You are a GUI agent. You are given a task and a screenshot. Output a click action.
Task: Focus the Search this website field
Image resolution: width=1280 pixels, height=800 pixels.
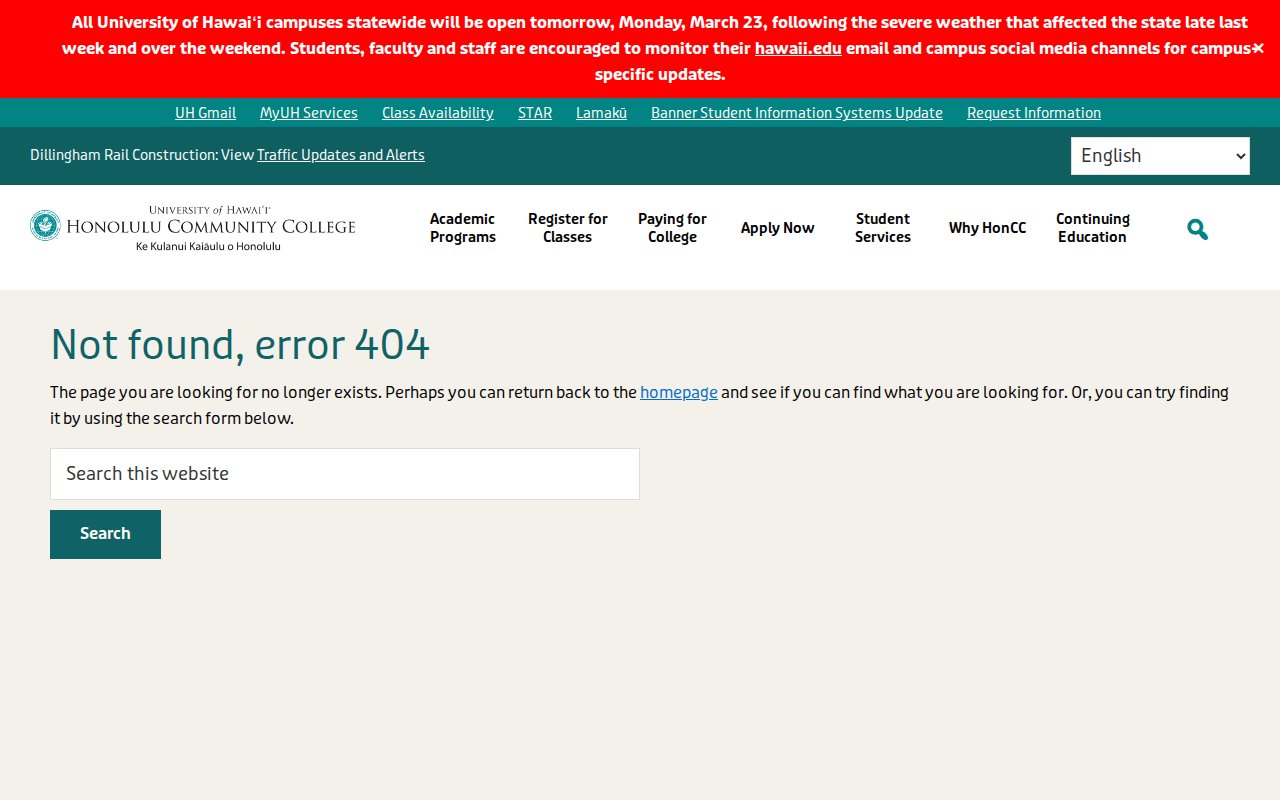pos(345,474)
